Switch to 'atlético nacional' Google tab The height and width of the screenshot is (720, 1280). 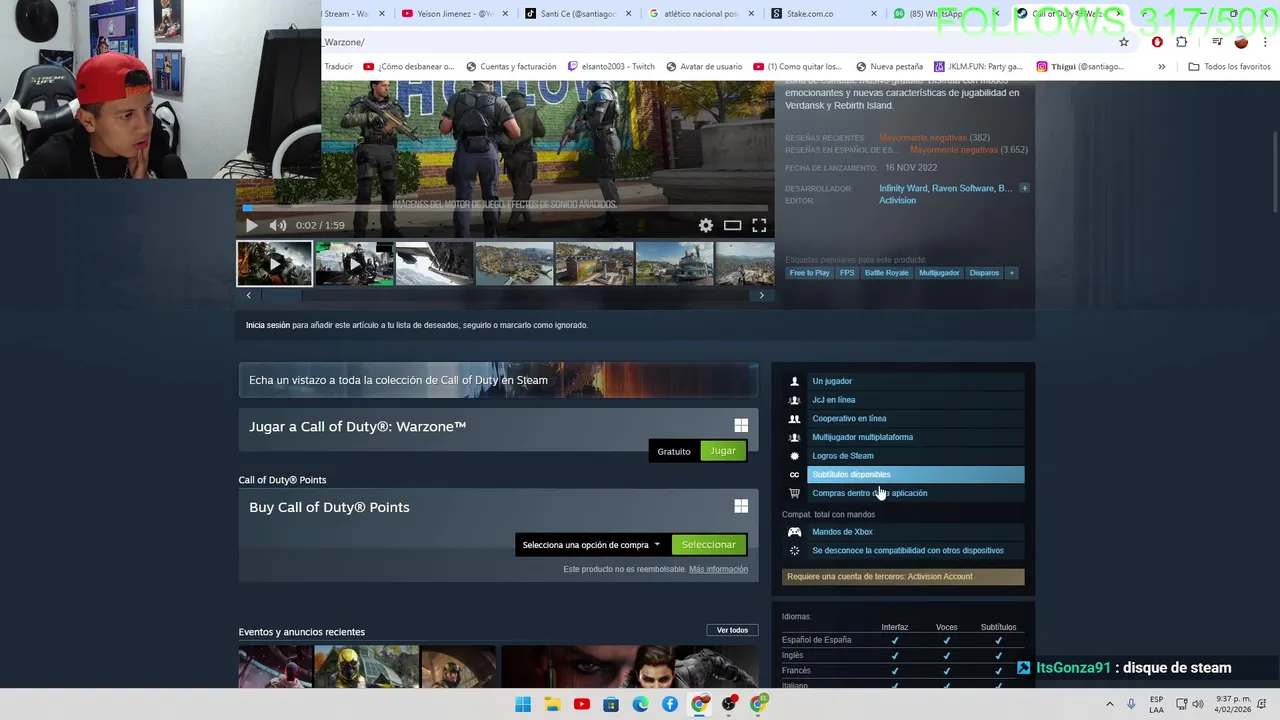point(700,14)
